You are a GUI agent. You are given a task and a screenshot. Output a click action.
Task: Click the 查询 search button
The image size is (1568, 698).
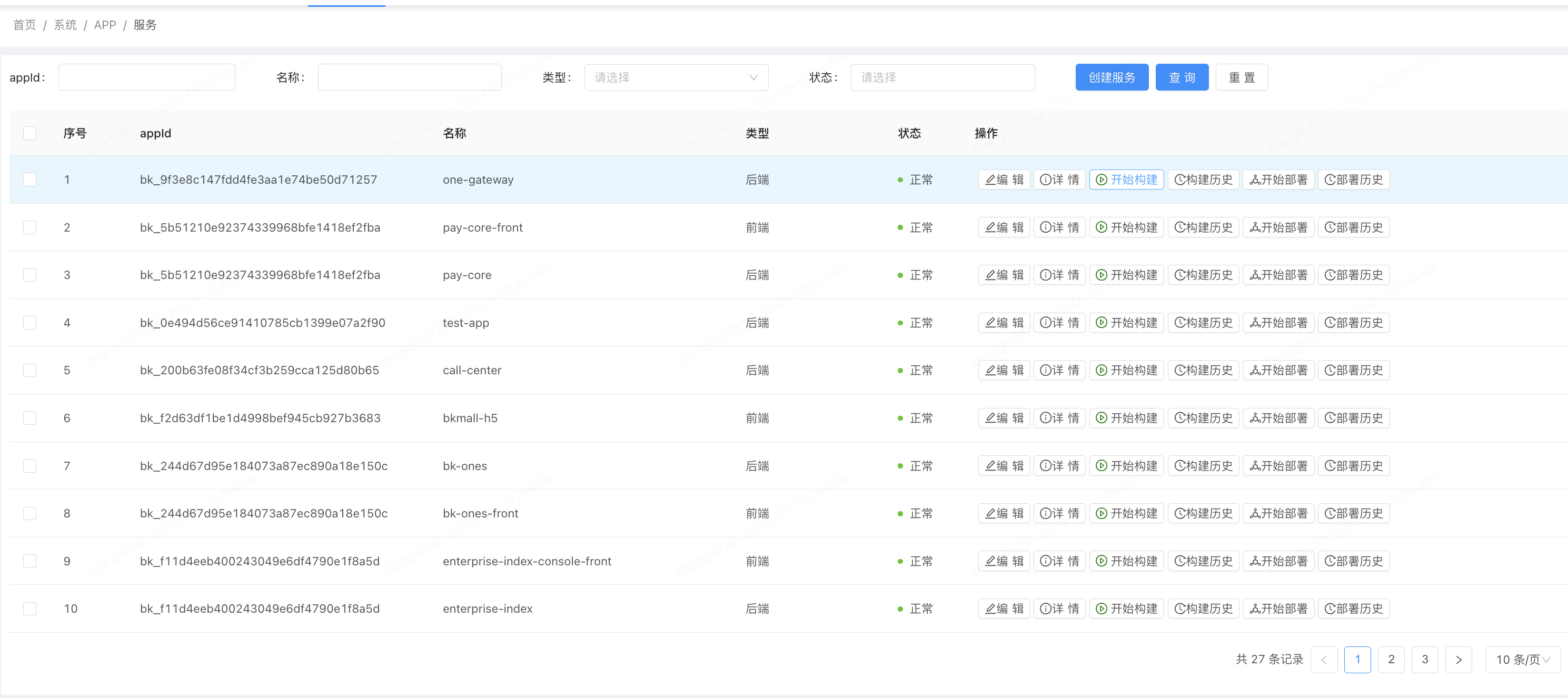tap(1182, 77)
